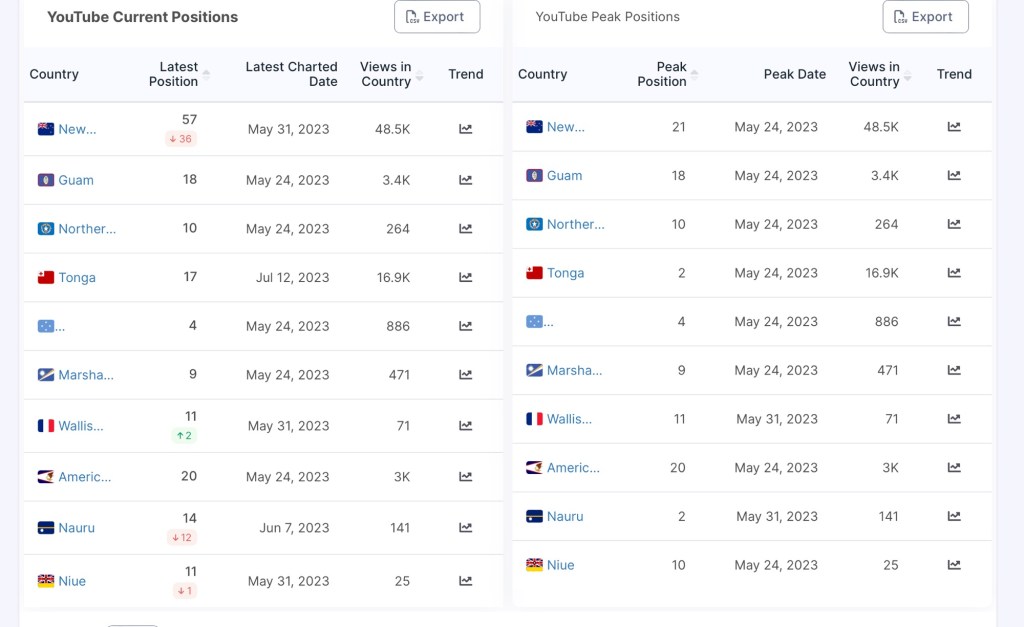Open Marshall Islands link in current positions

click(x=85, y=375)
